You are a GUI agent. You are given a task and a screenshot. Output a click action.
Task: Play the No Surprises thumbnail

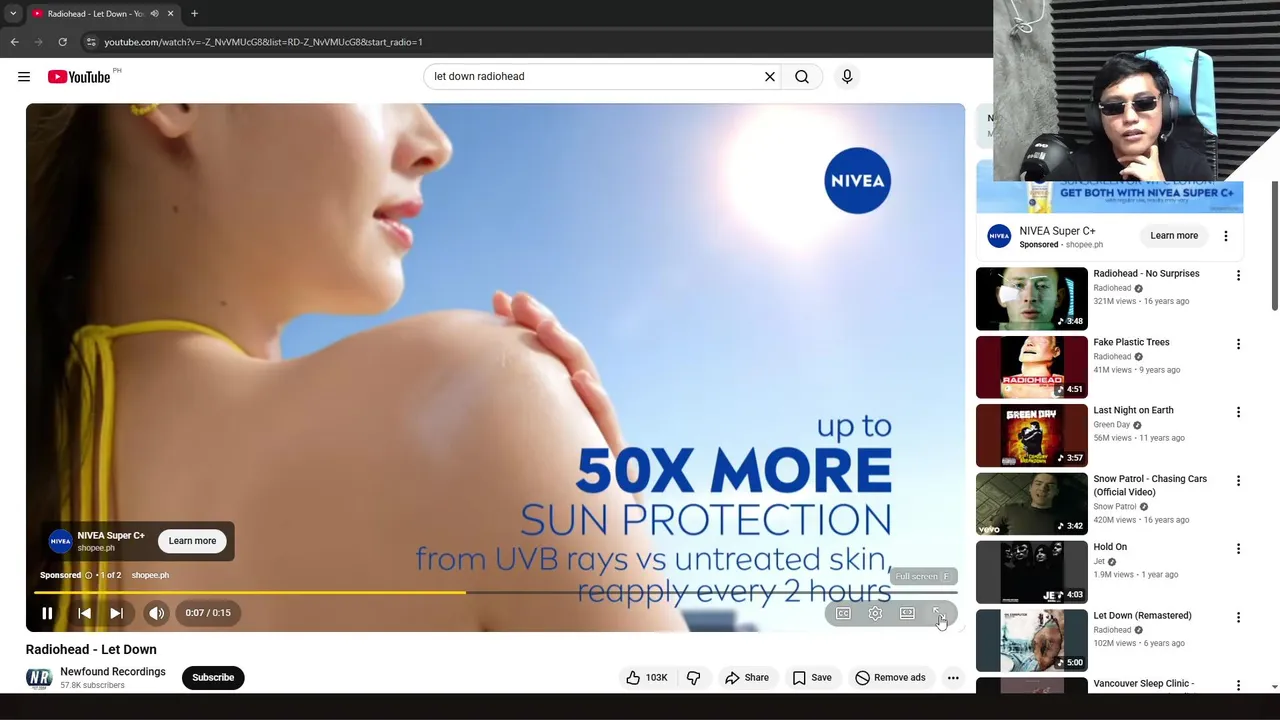[1031, 298]
